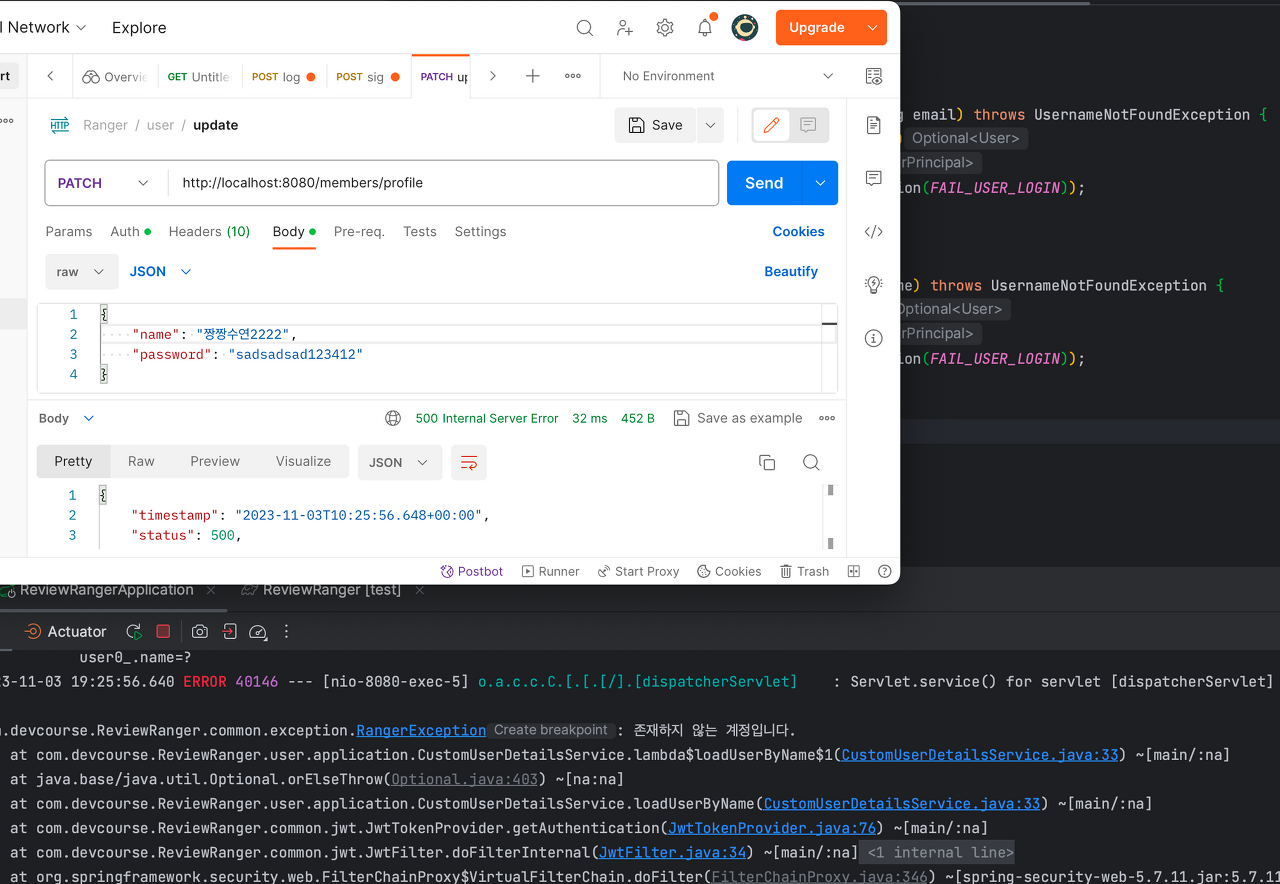Expand the Upgrade dropdown arrow

tap(873, 28)
